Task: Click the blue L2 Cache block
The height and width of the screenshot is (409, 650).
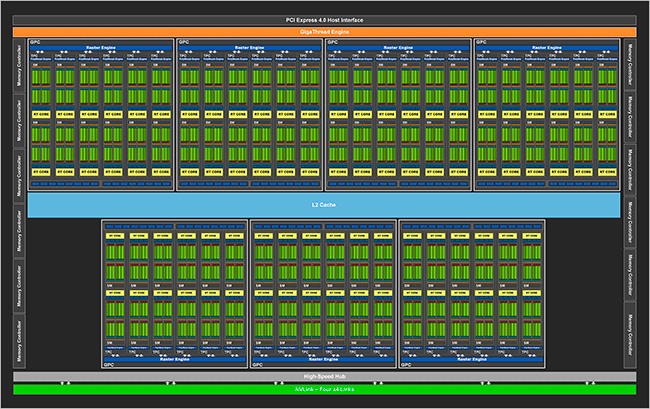Action: 324,205
